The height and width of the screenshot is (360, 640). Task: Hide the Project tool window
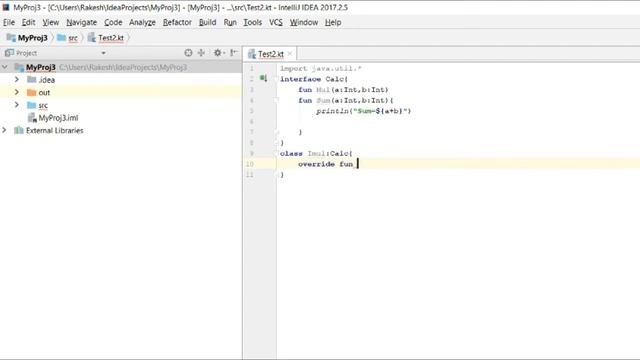(234, 53)
